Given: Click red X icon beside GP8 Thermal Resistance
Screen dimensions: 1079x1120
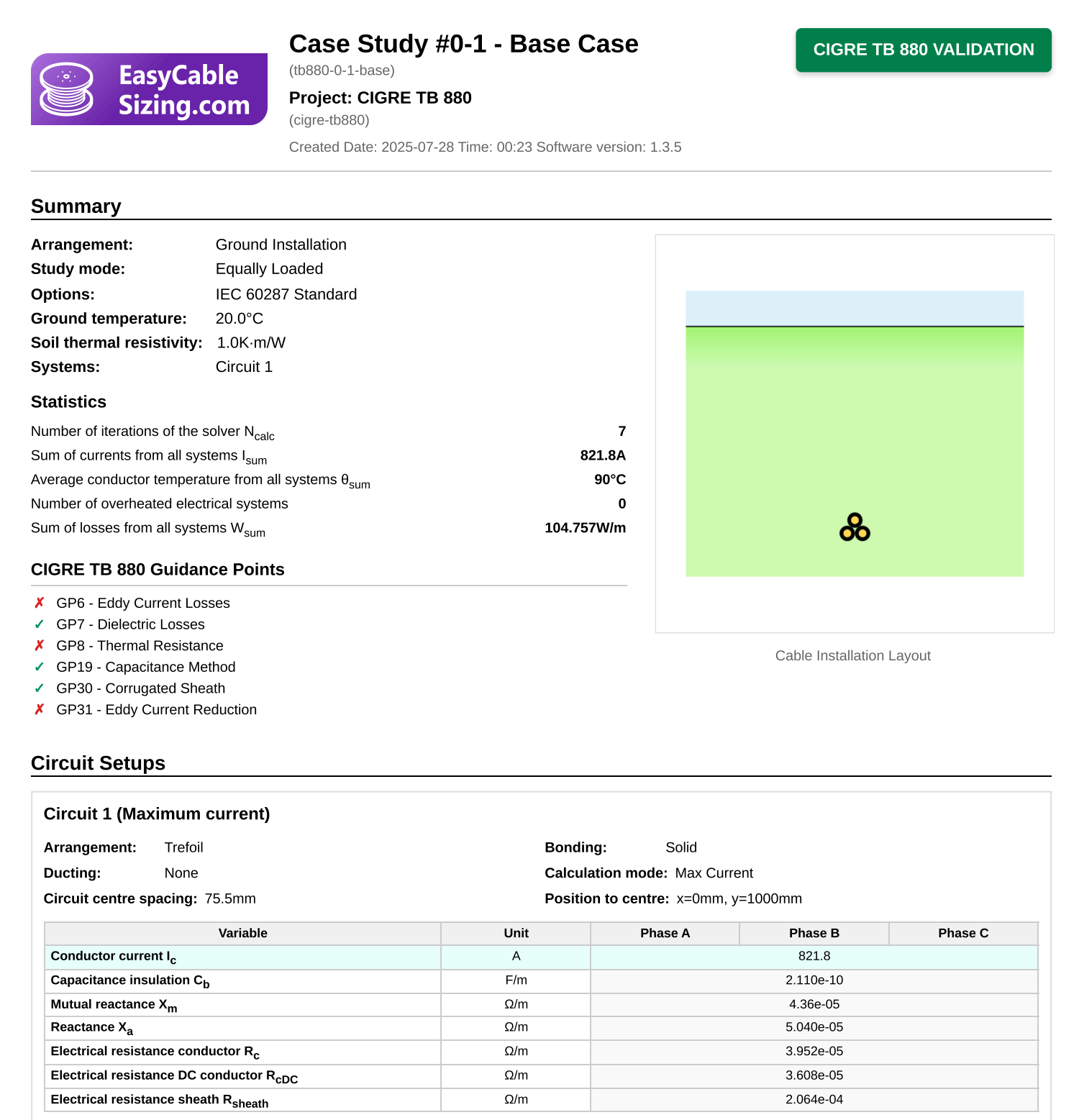Looking at the screenshot, I should point(40,645).
